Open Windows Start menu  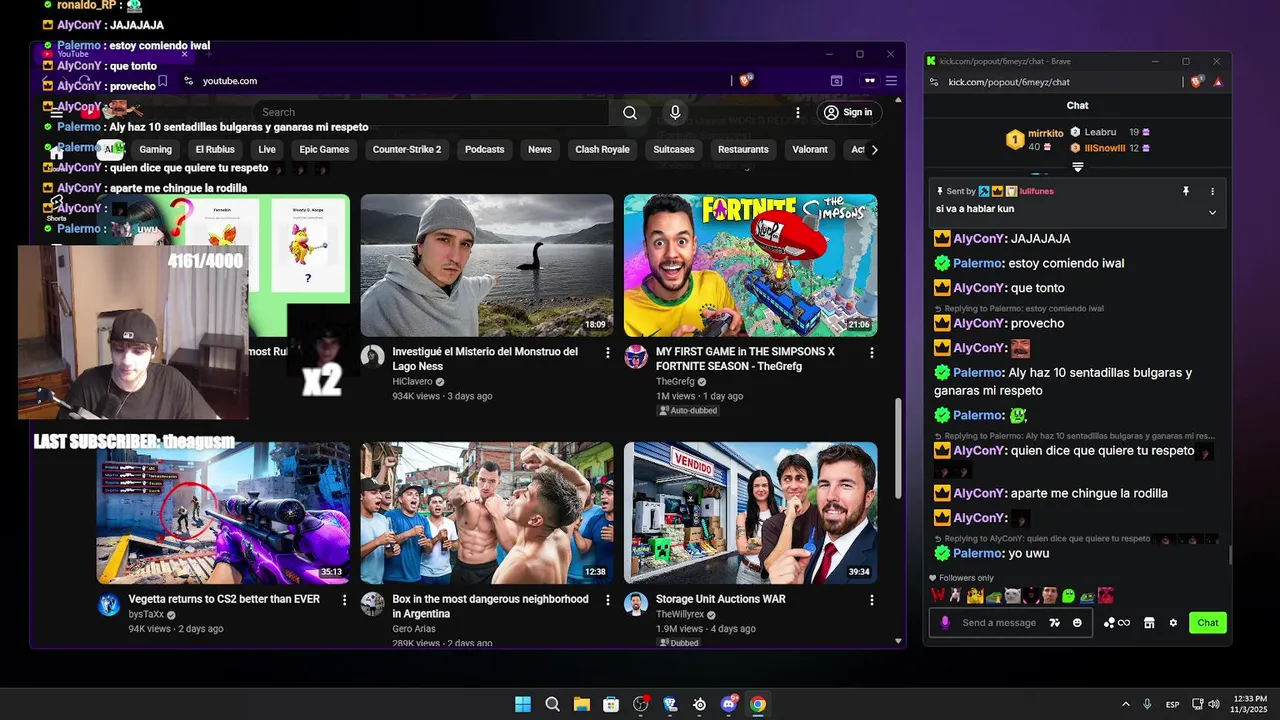pos(523,704)
